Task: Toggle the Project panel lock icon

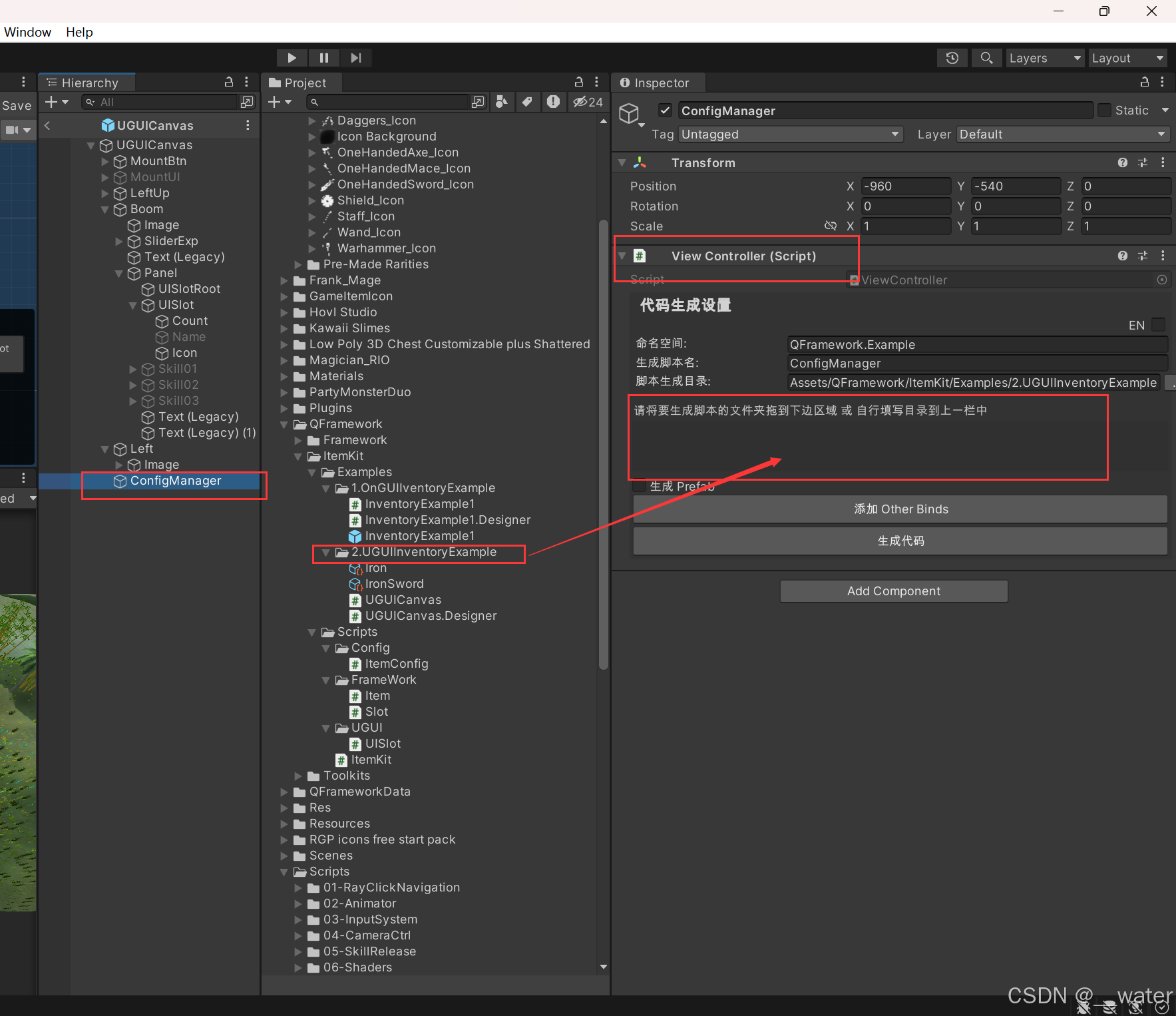Action: coord(579,82)
